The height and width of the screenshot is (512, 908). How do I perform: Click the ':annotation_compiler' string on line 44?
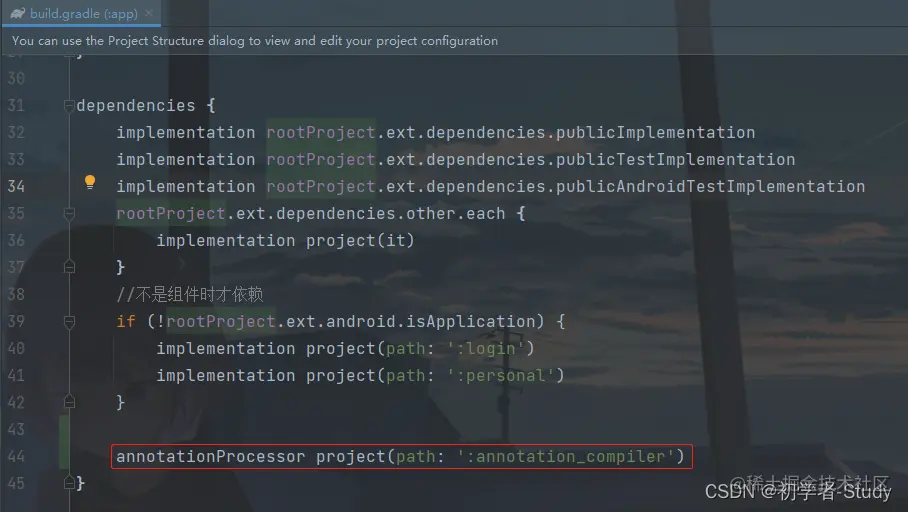[565, 456]
